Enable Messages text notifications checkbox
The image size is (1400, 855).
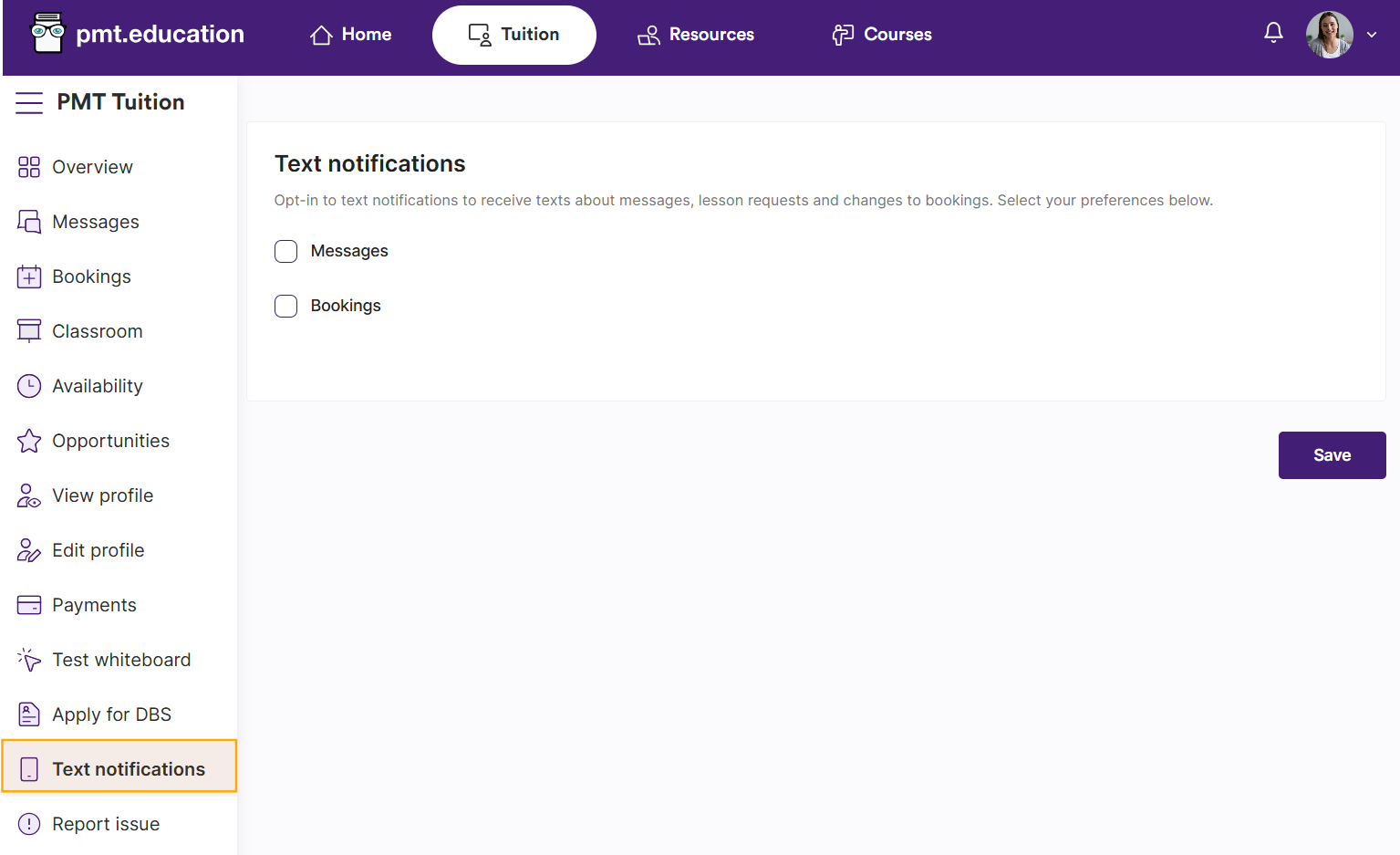pyautogui.click(x=286, y=251)
